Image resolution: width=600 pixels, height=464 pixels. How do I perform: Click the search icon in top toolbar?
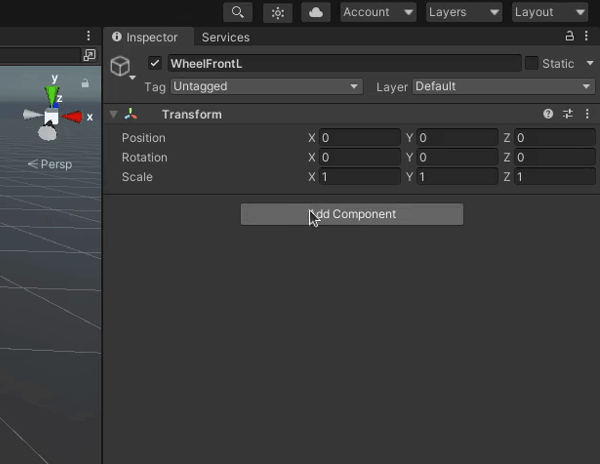237,12
